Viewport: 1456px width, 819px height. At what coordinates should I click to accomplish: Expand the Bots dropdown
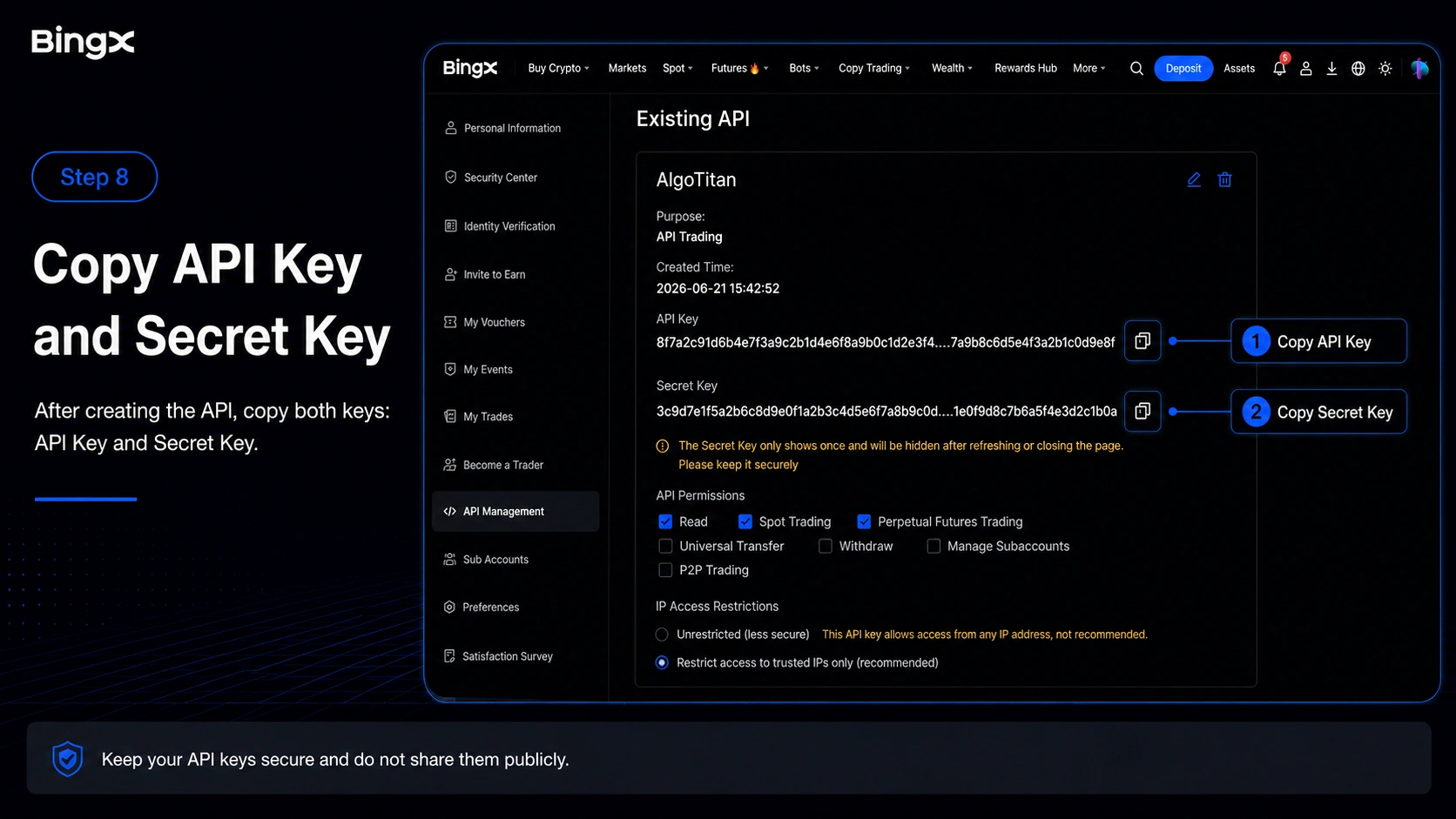[804, 68]
